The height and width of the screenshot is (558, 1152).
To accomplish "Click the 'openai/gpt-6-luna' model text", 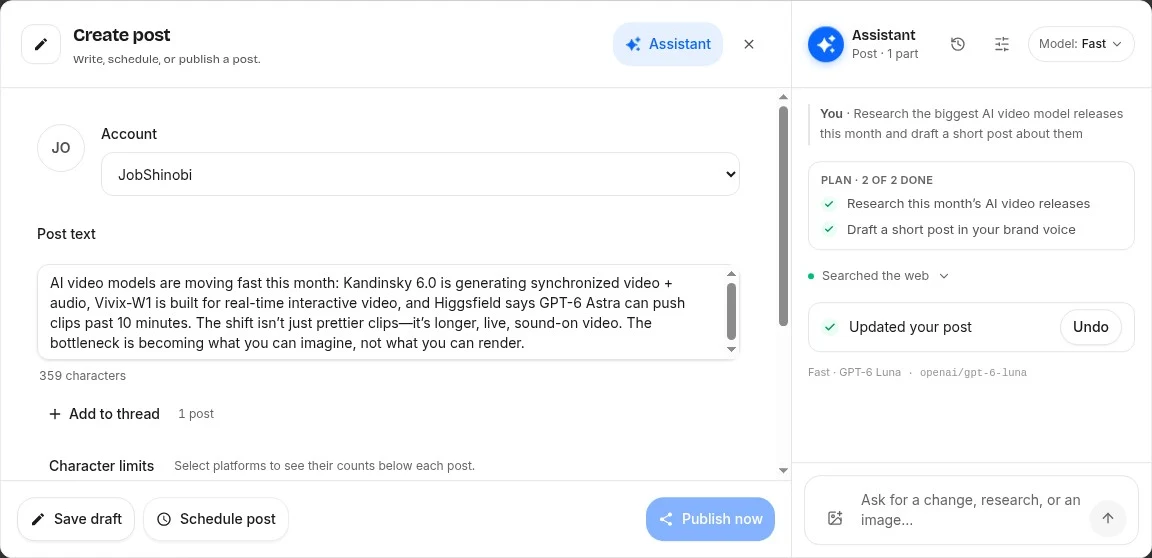I will 973,373.
